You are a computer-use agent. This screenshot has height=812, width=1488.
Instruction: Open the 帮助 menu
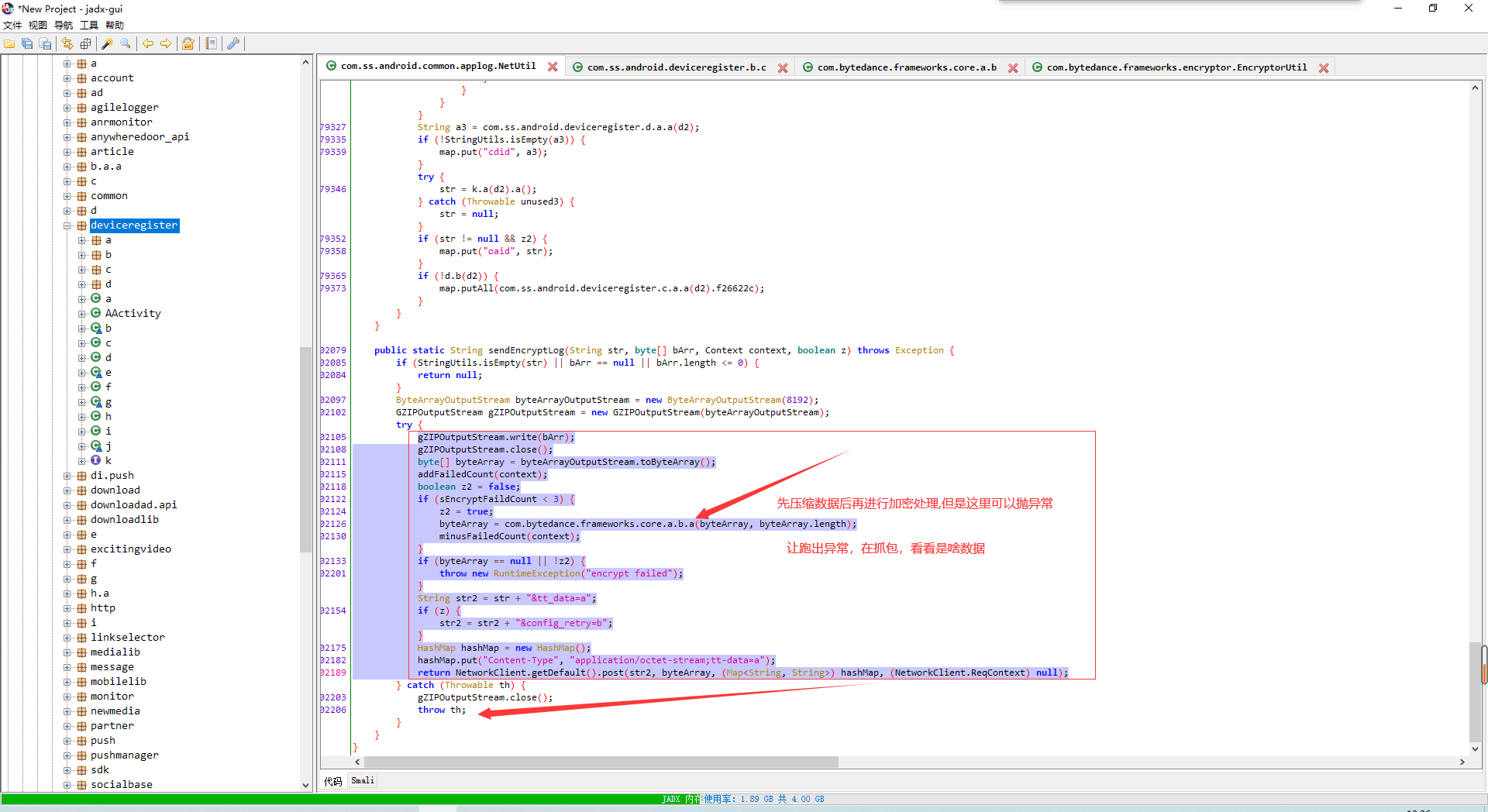pyautogui.click(x=115, y=25)
